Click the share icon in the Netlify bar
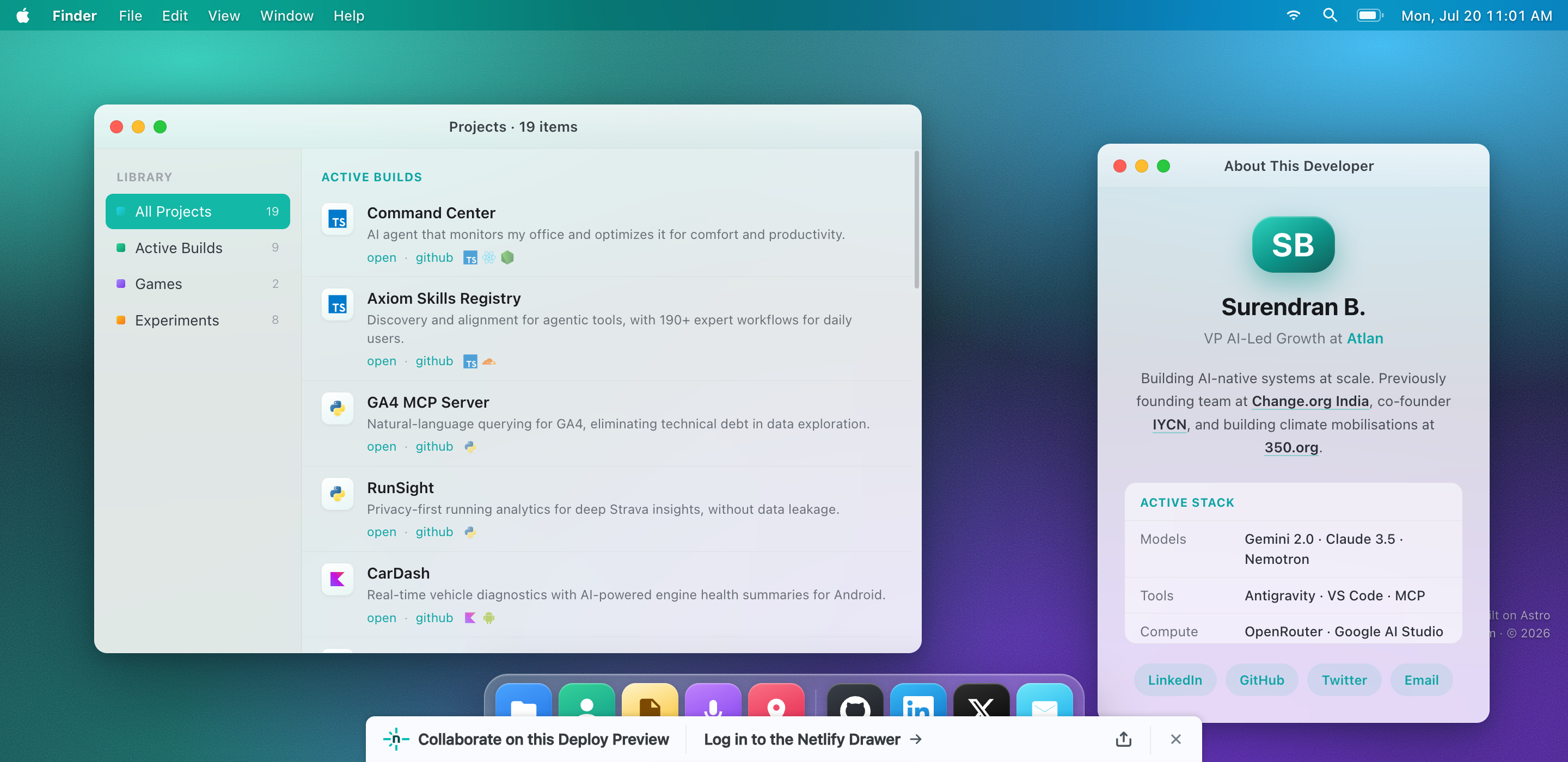The height and width of the screenshot is (762, 1568). coord(1124,740)
